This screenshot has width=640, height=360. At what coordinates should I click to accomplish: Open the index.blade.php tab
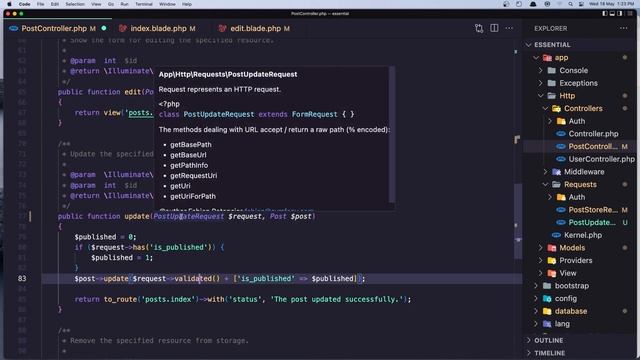click(x=162, y=29)
